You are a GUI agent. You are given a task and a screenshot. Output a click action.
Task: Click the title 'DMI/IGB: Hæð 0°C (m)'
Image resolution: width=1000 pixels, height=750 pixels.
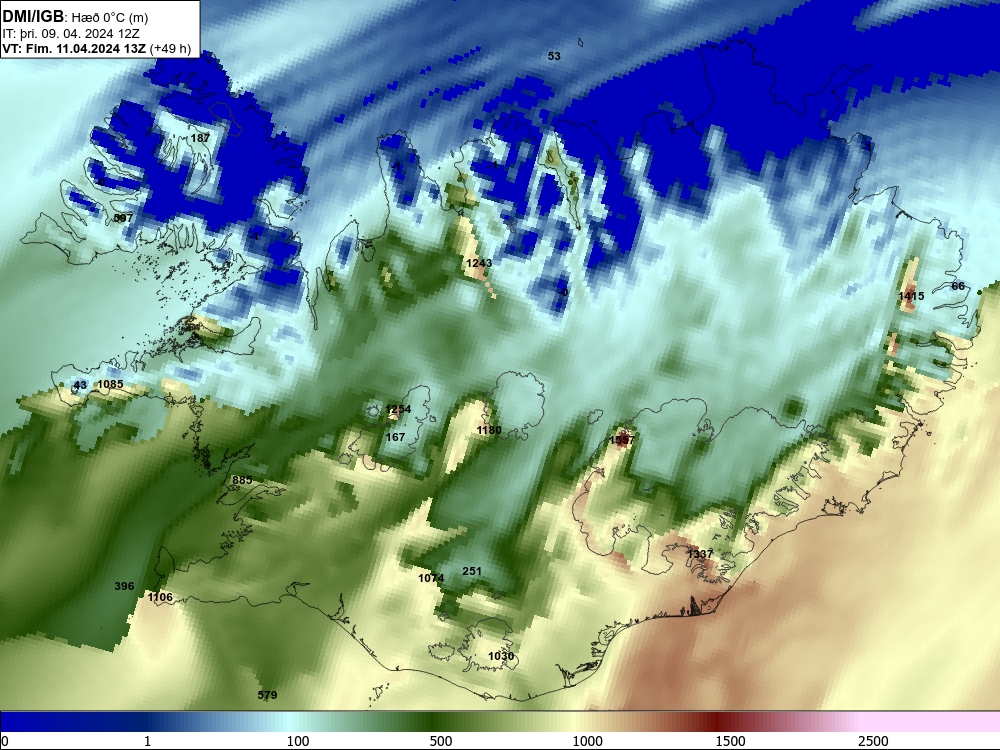[75, 16]
